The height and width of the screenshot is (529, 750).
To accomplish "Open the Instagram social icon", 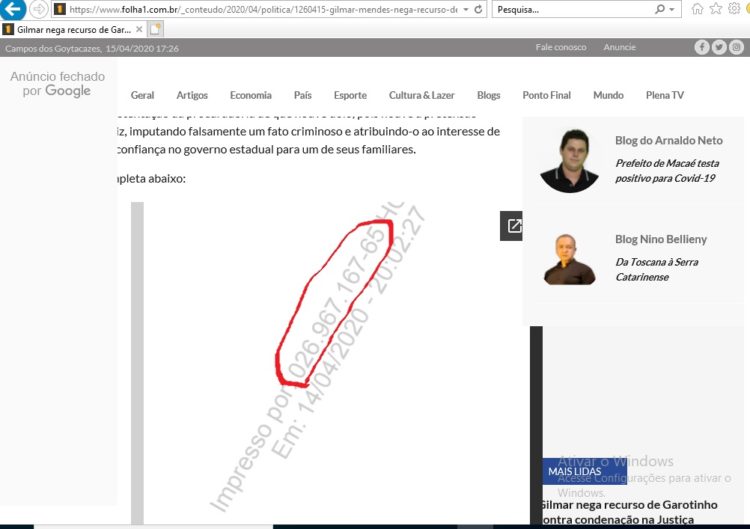I will (x=736, y=47).
